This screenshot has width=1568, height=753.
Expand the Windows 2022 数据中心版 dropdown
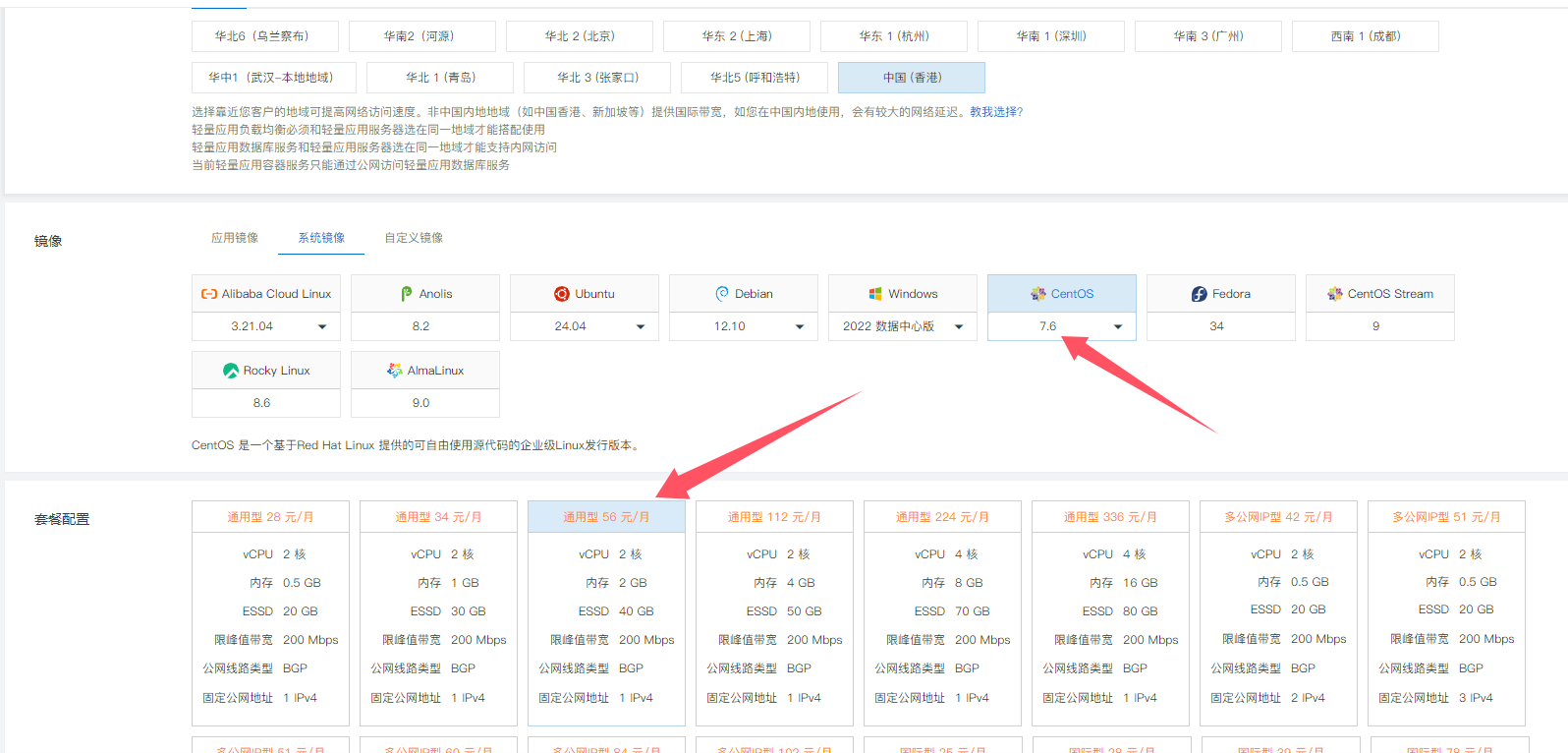tap(903, 326)
